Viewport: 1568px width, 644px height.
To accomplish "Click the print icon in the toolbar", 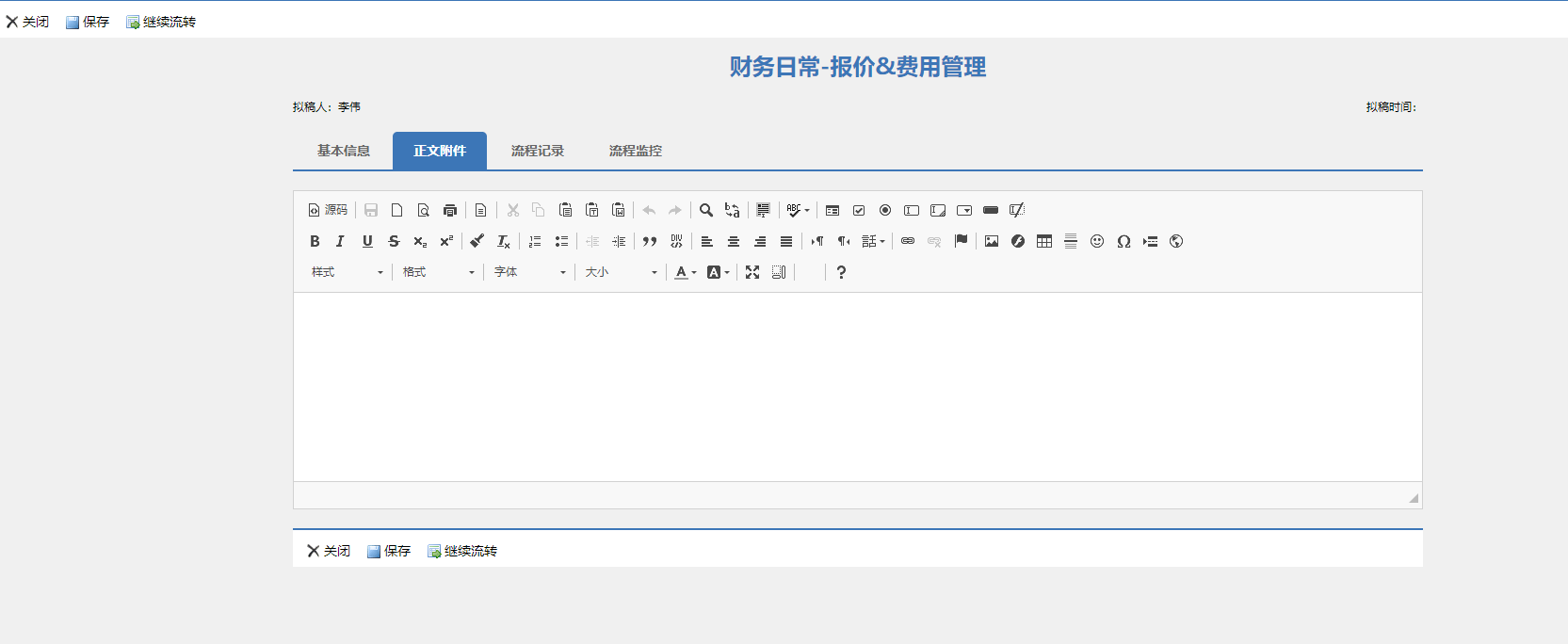I will coord(450,210).
